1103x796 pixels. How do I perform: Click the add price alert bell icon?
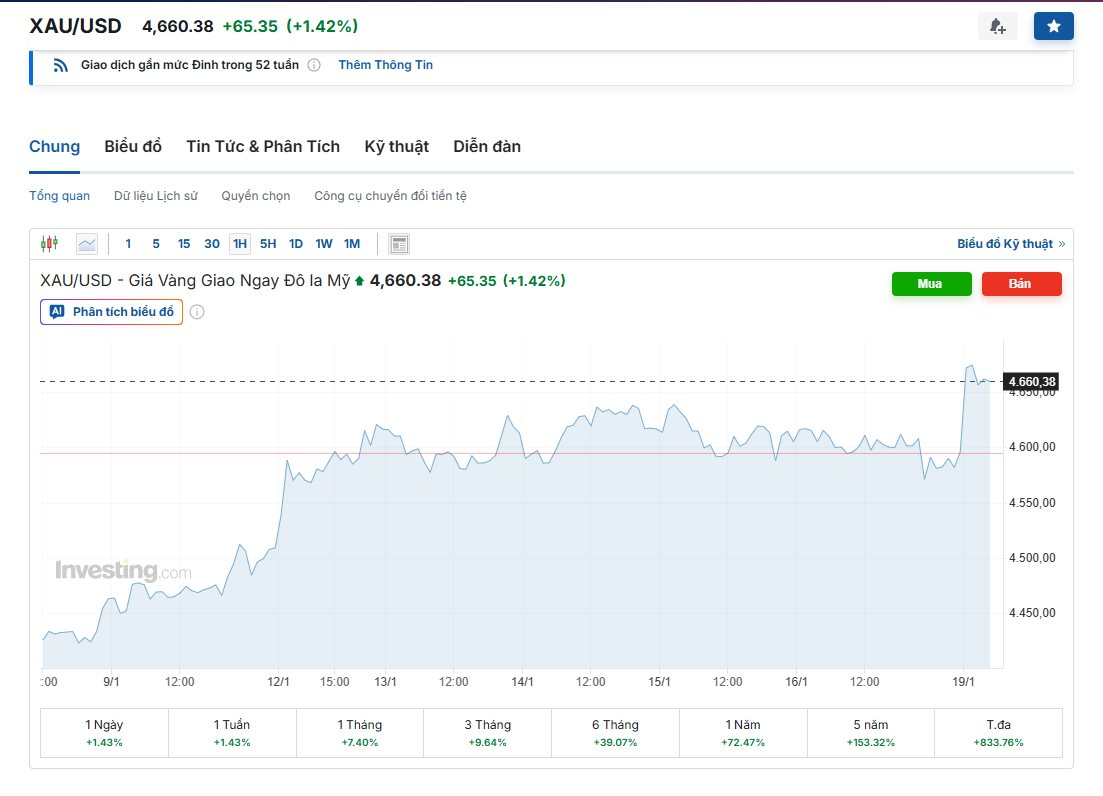(997, 26)
